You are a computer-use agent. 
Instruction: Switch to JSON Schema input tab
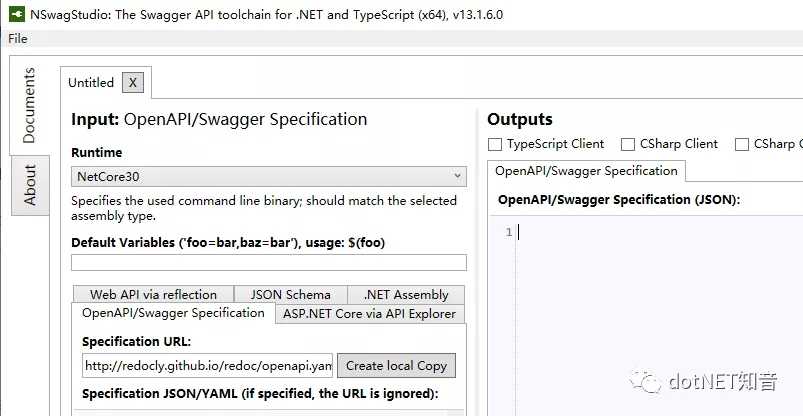point(290,295)
